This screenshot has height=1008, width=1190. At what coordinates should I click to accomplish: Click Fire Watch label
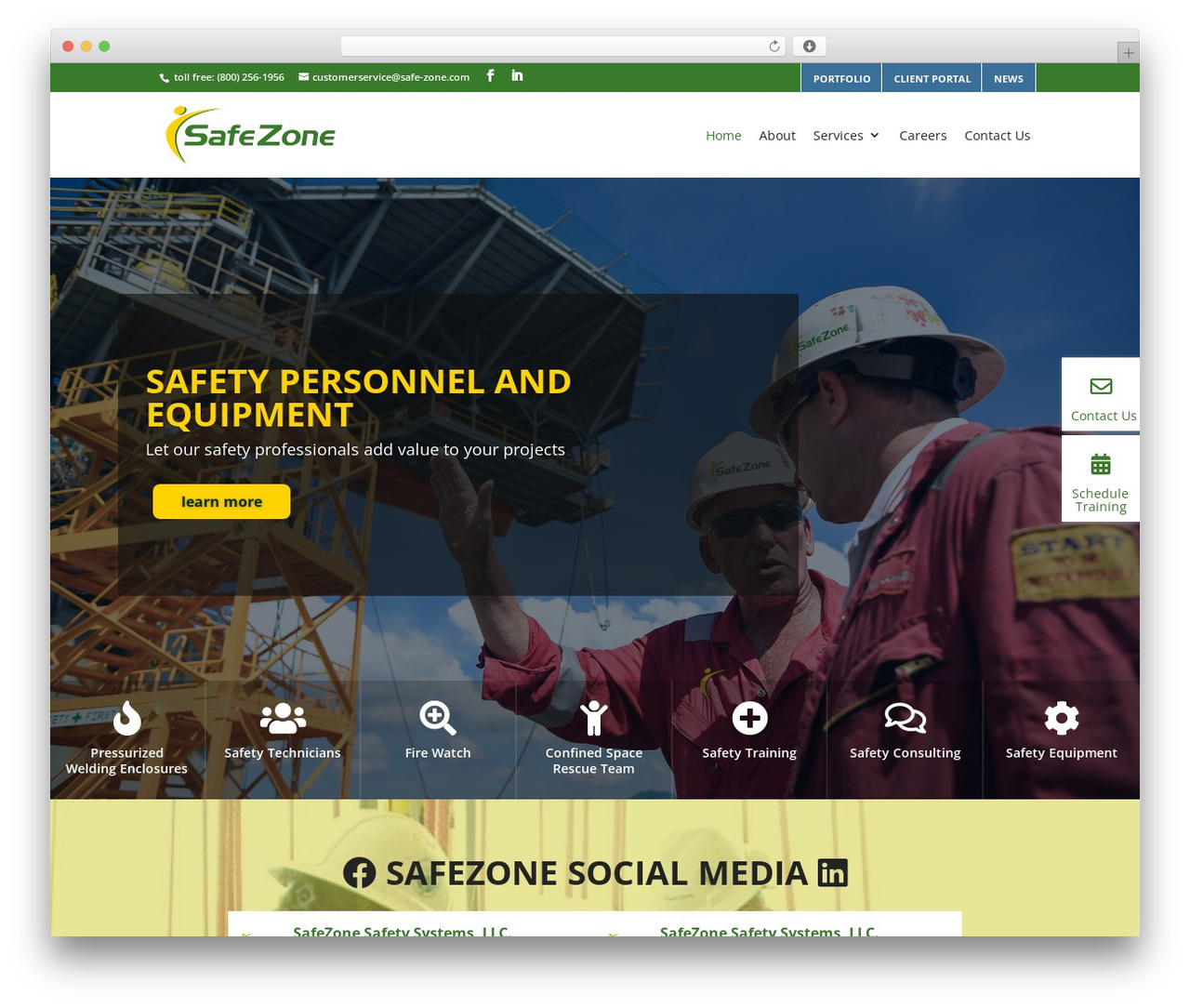(438, 753)
